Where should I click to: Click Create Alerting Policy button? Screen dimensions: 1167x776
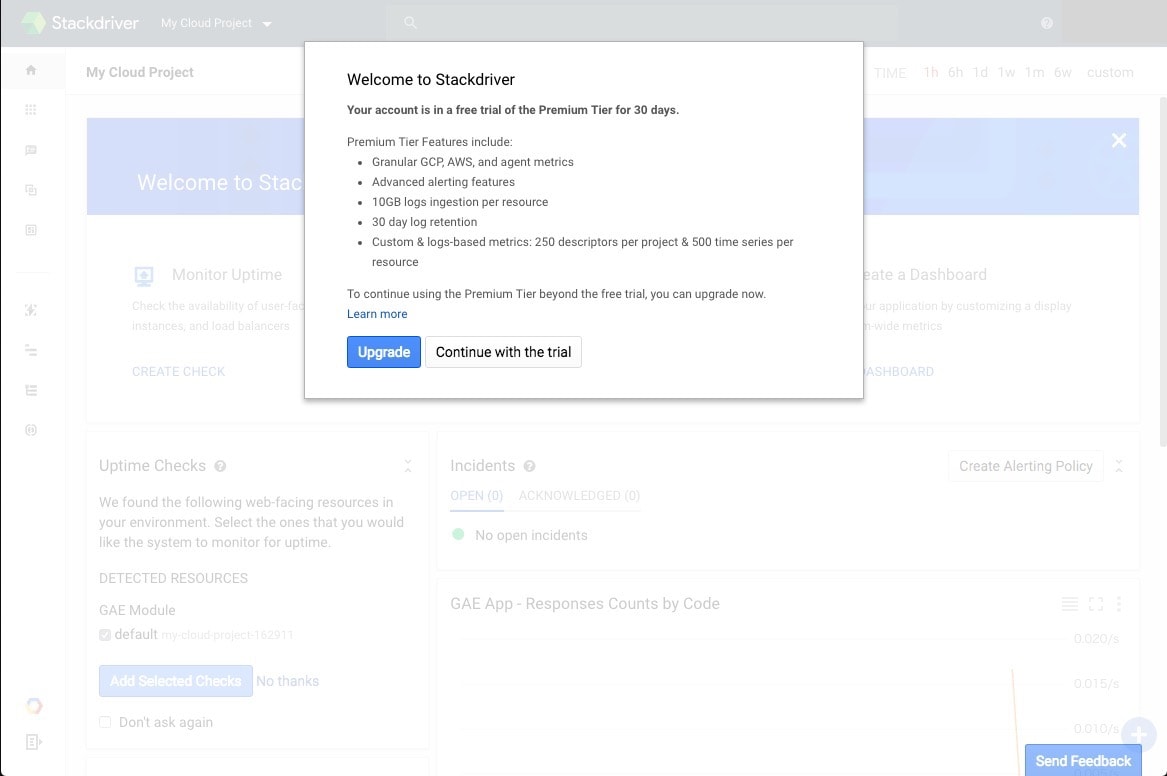click(x=1026, y=466)
